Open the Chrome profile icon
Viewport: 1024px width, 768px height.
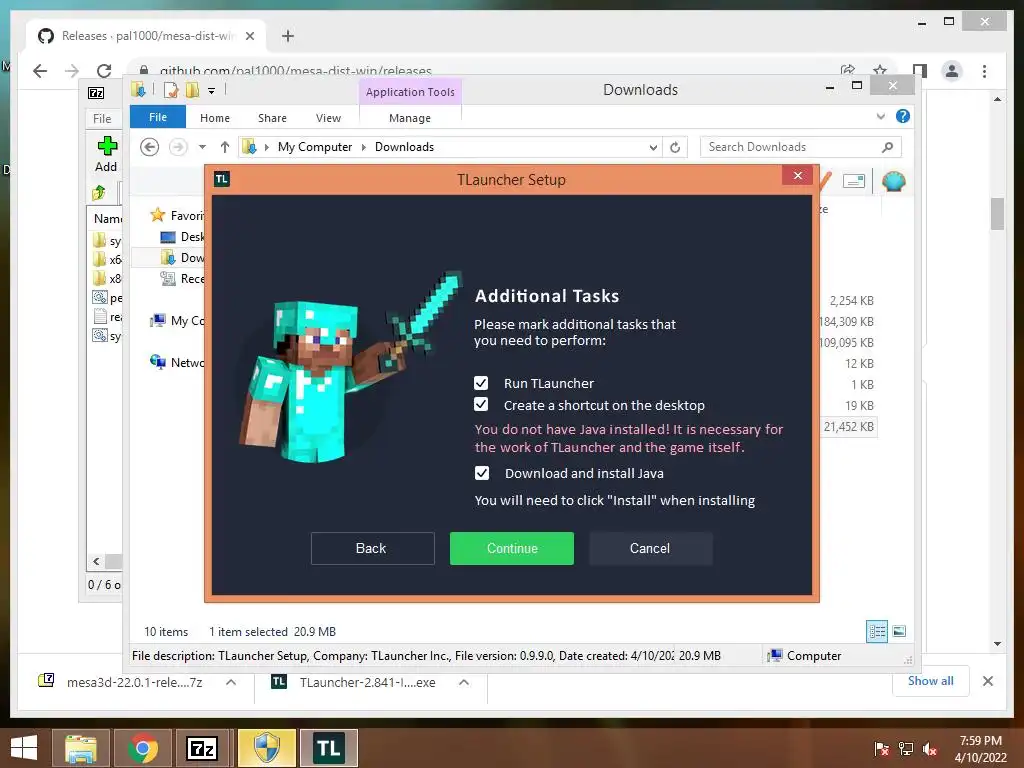952,71
